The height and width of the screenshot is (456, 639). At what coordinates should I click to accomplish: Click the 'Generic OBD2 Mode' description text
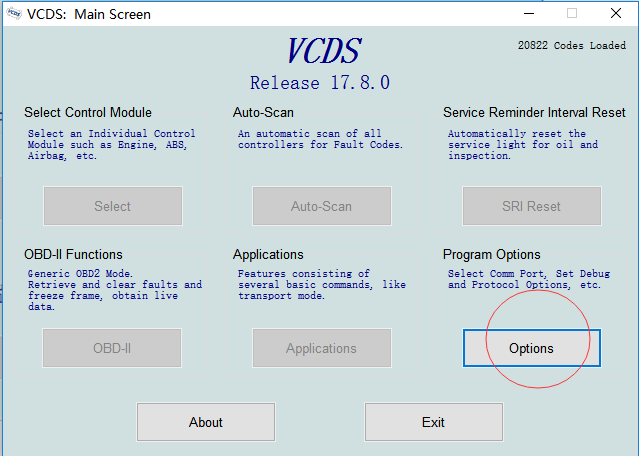pos(115,290)
